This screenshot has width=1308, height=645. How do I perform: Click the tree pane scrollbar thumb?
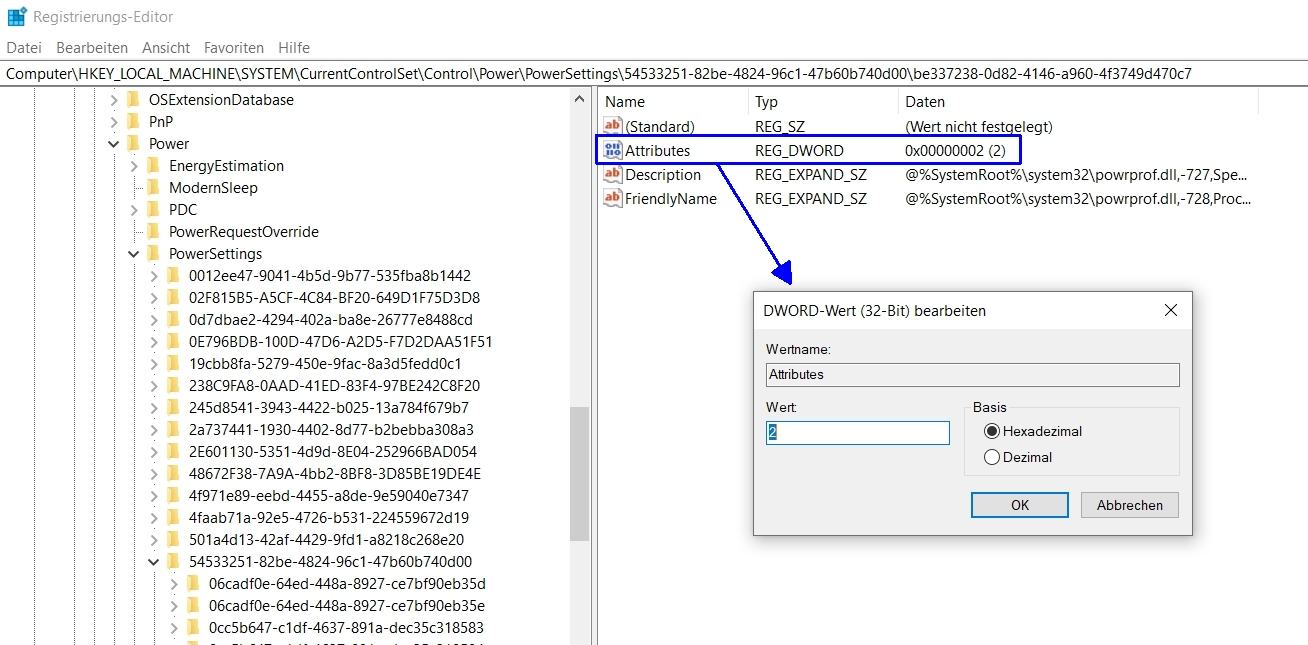[579, 474]
